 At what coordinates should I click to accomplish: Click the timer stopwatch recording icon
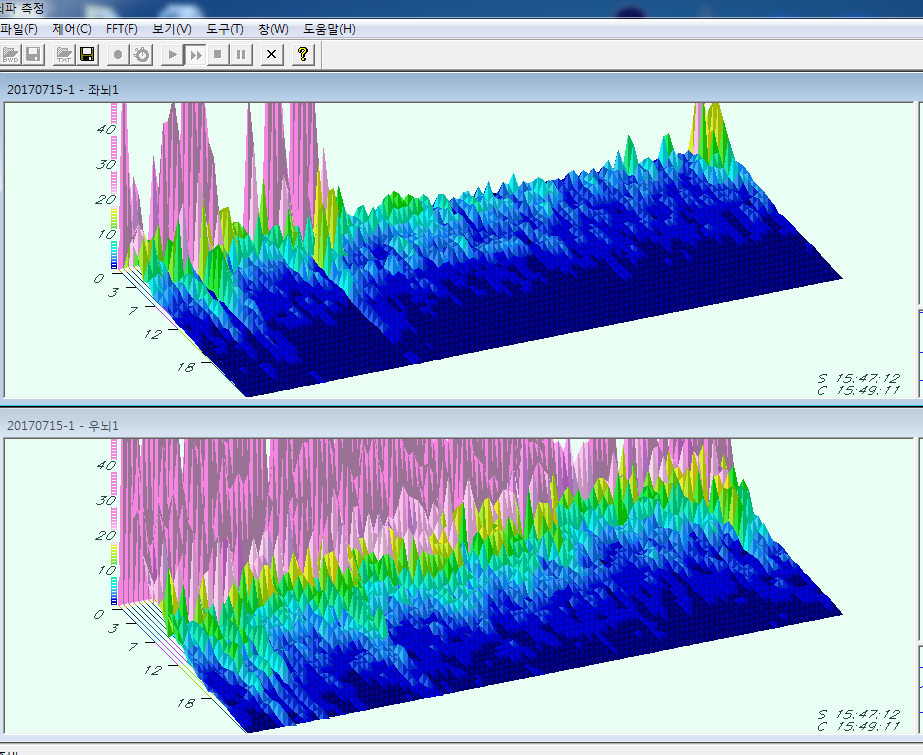click(142, 54)
